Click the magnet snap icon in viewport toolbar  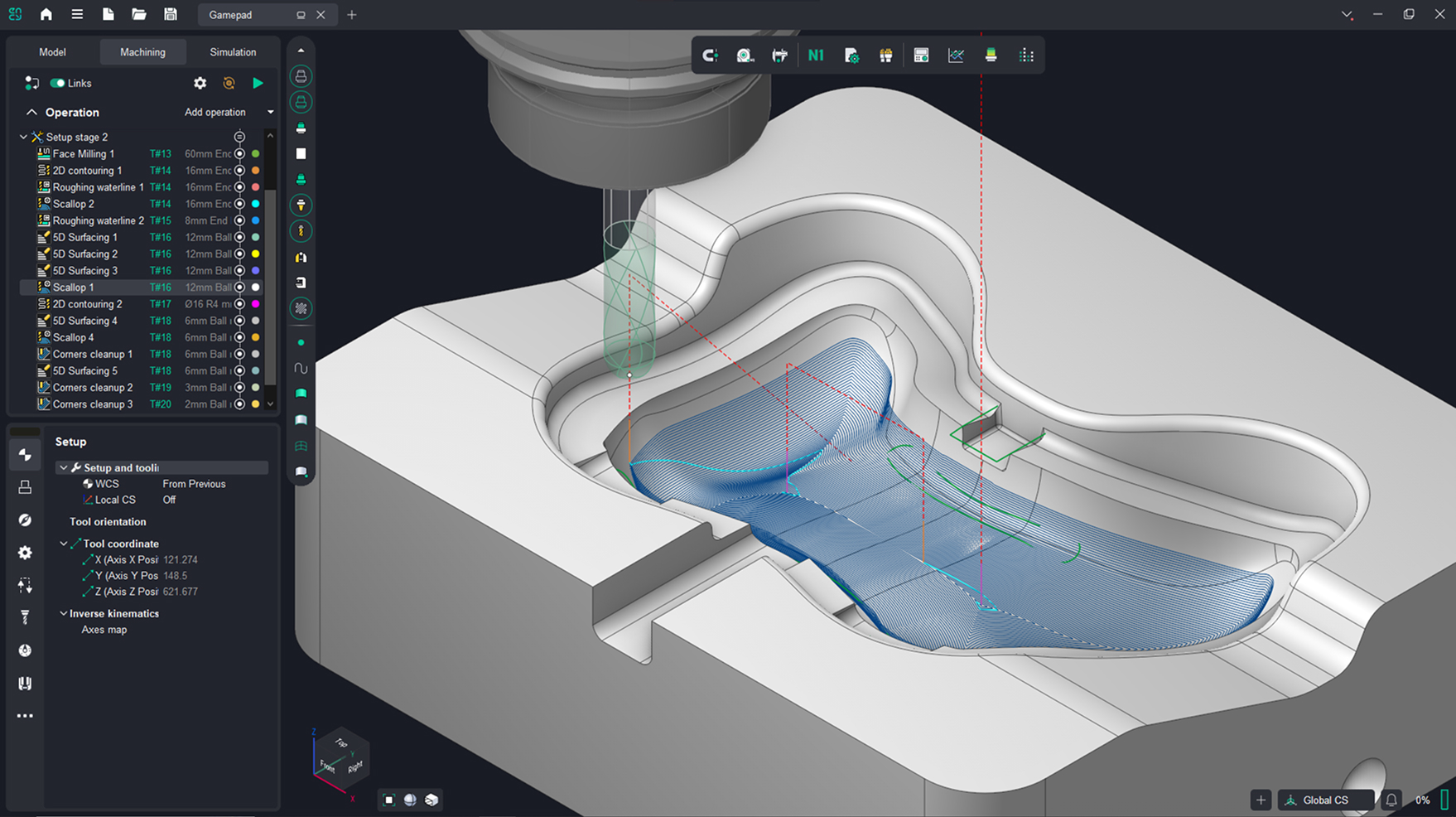710,56
